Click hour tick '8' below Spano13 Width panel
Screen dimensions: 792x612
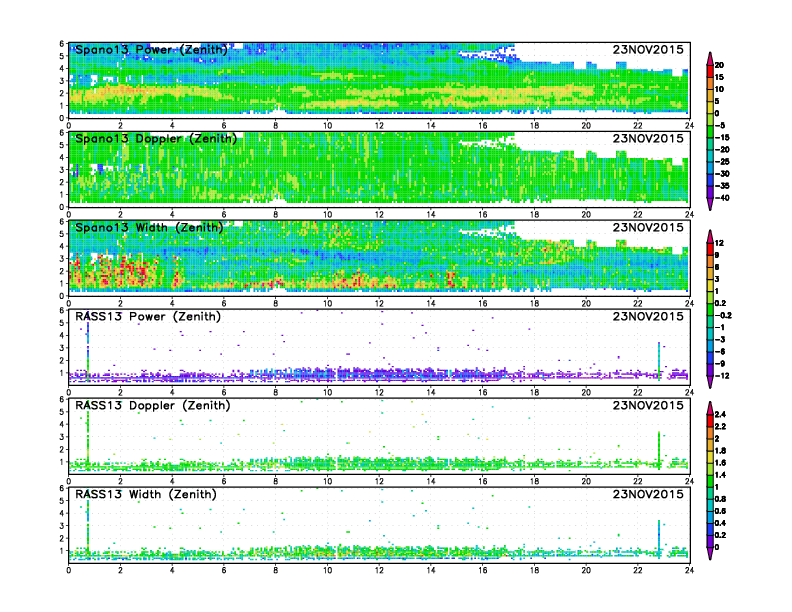point(276,303)
